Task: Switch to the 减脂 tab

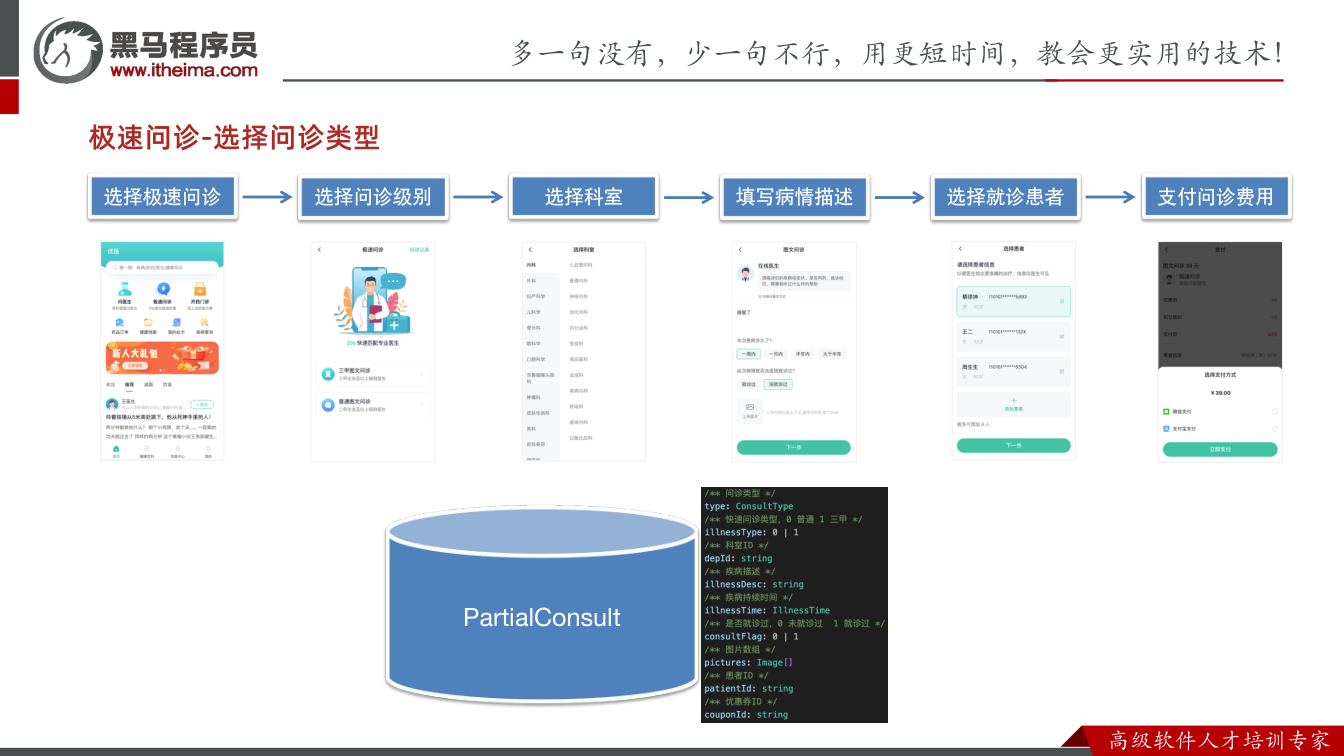Action: click(x=148, y=385)
